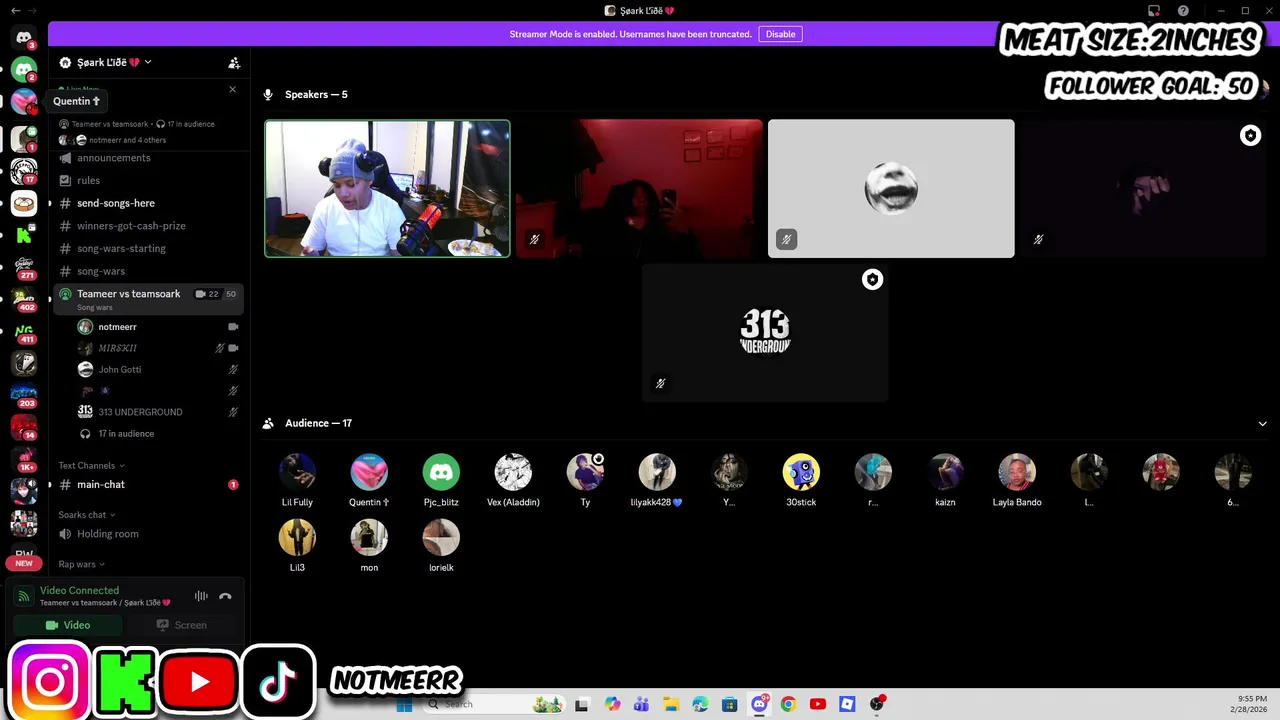
Task: Go back using the title bar arrow
Action: 15,10
